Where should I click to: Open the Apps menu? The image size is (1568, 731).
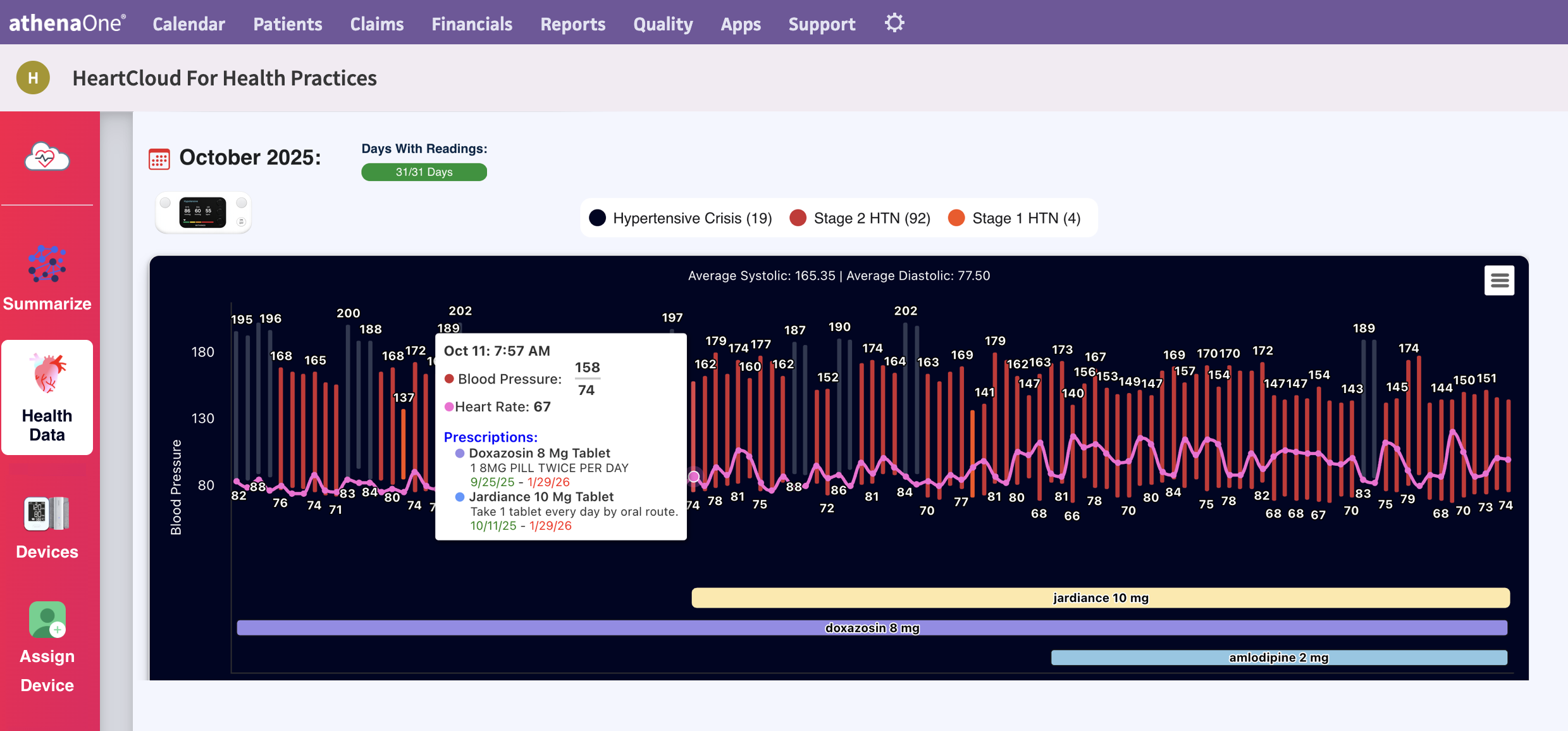tap(741, 24)
